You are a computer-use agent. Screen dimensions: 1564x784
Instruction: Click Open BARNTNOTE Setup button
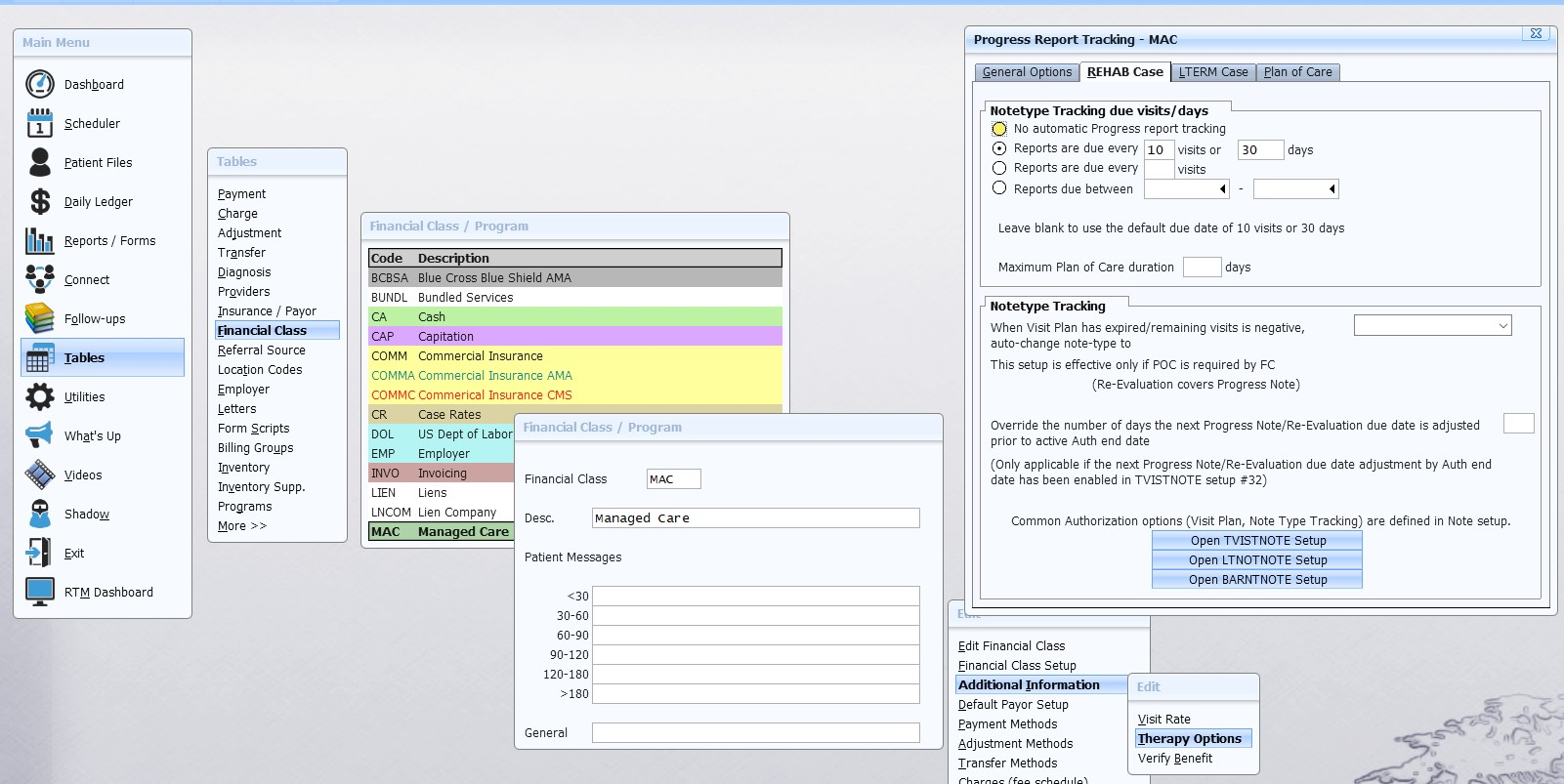tap(1257, 579)
